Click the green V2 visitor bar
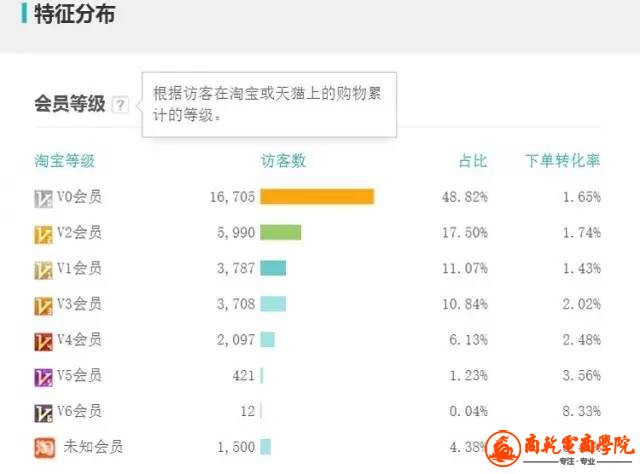This screenshot has height=474, width=640. [x=281, y=232]
